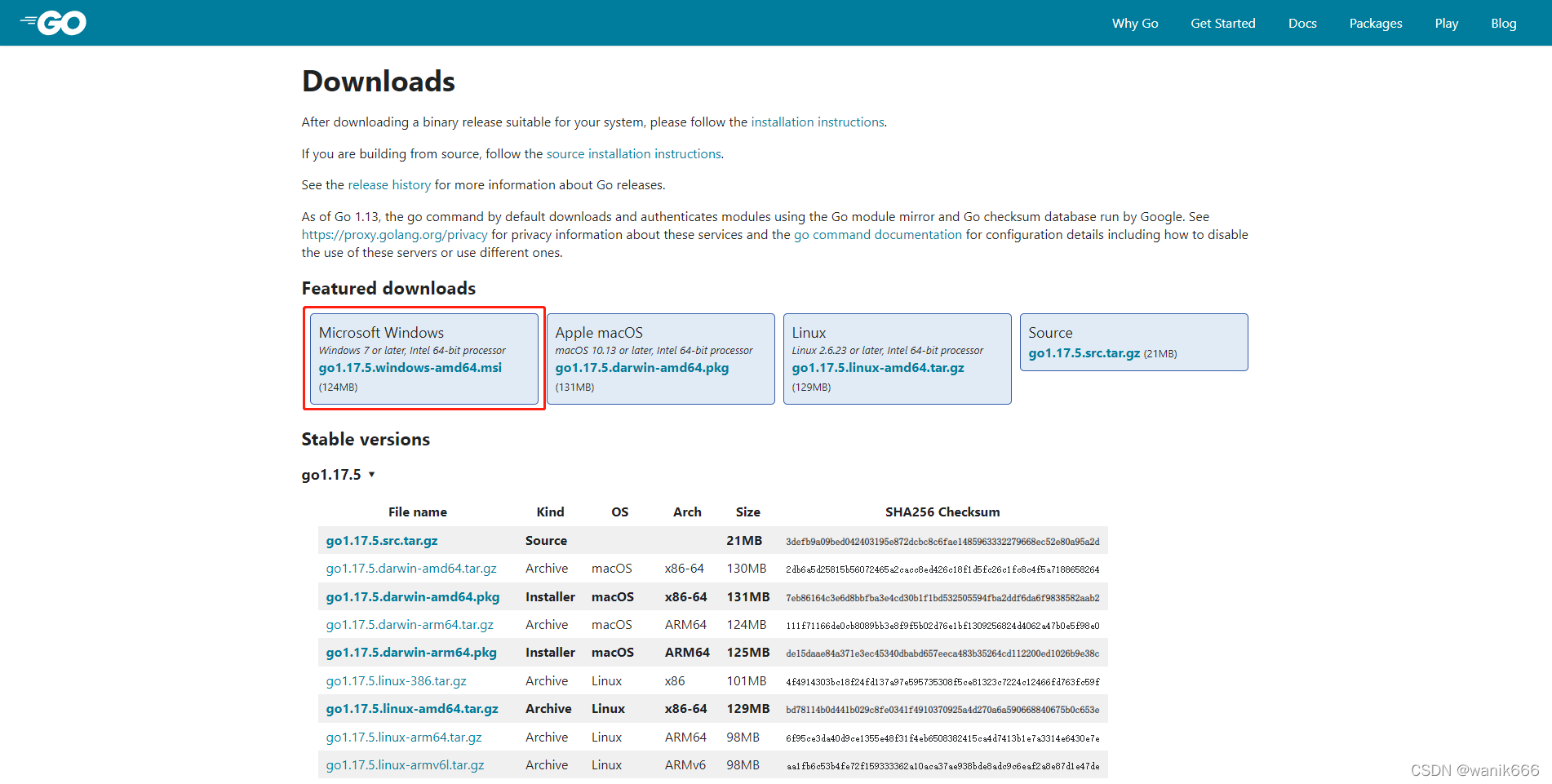
Task: Open the Get Started page
Action: point(1222,24)
